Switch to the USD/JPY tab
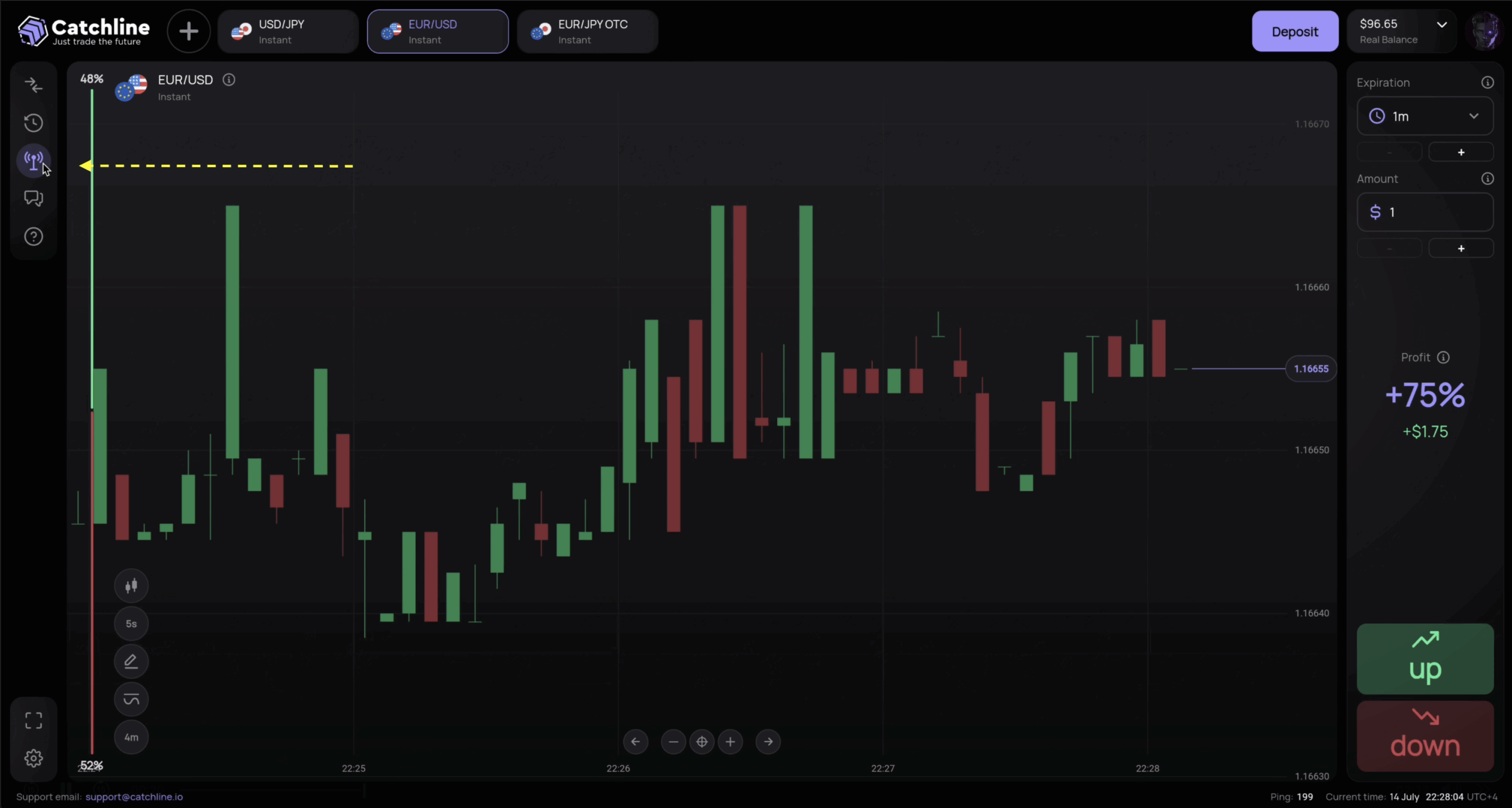1512x808 pixels. coord(289,31)
